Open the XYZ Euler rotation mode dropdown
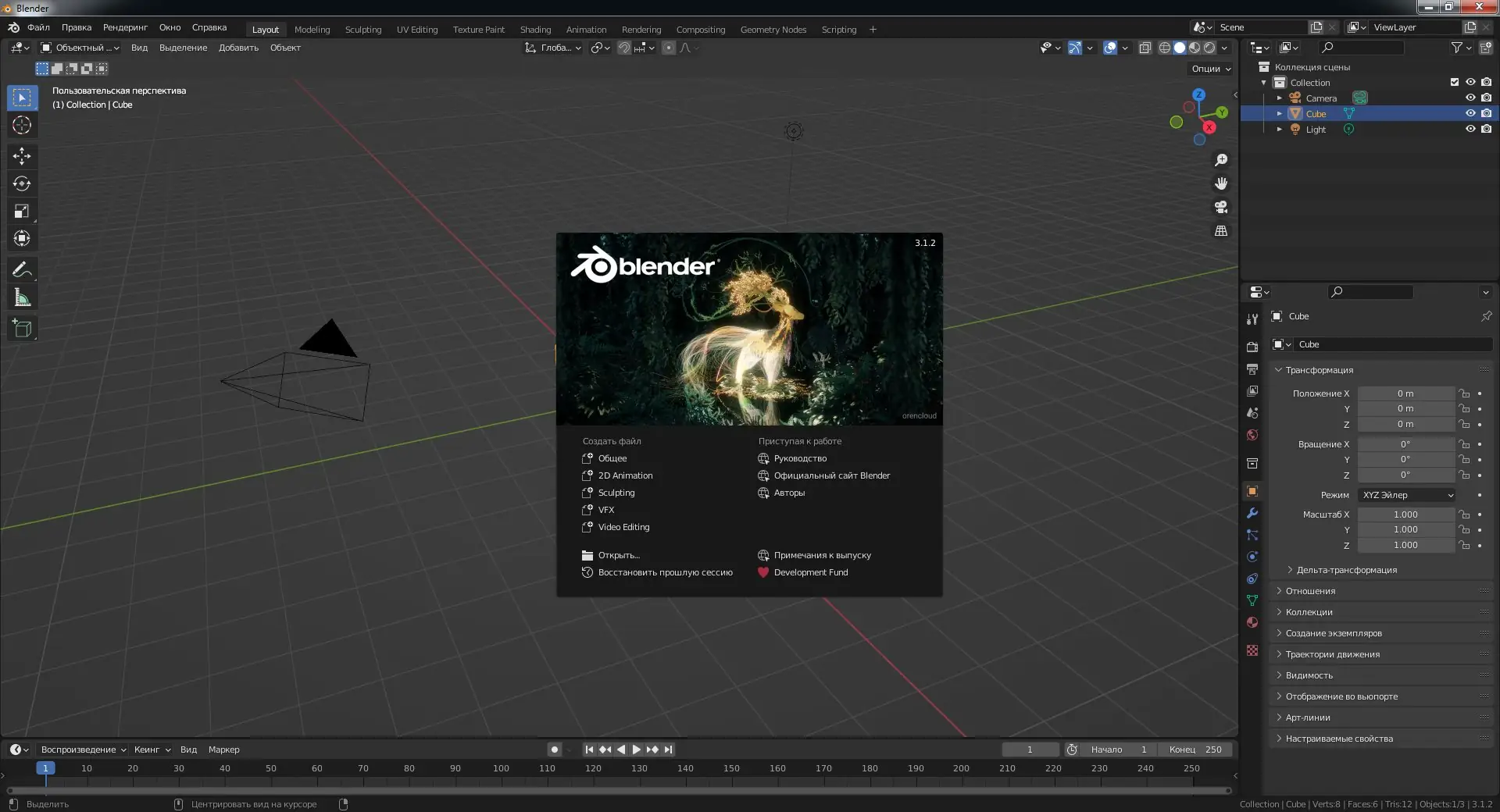The height and width of the screenshot is (812, 1500). pyautogui.click(x=1406, y=495)
